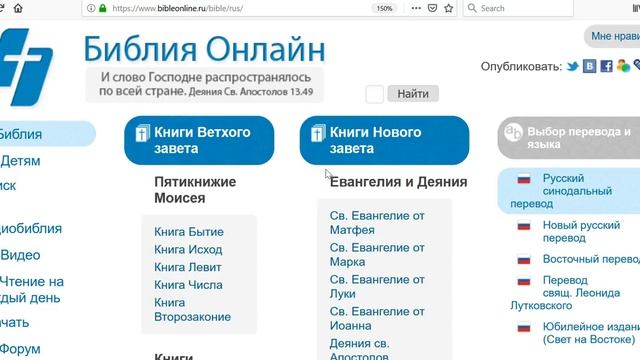This screenshot has width=640, height=360.
Task: Open the Книга Левит link
Action: [188, 267]
